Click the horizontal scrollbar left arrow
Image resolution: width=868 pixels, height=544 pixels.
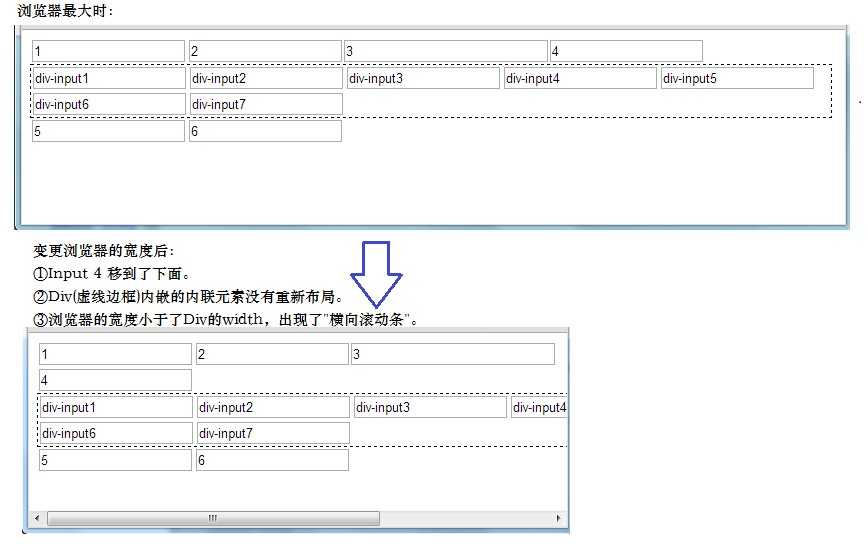click(x=37, y=518)
